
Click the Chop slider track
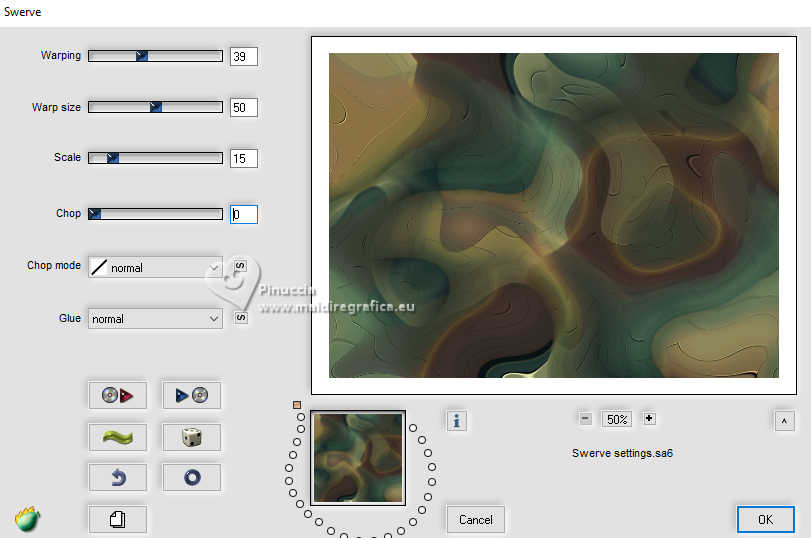click(155, 214)
